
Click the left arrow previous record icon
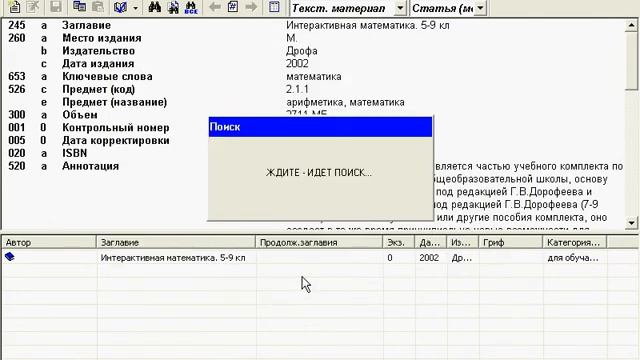215,7
